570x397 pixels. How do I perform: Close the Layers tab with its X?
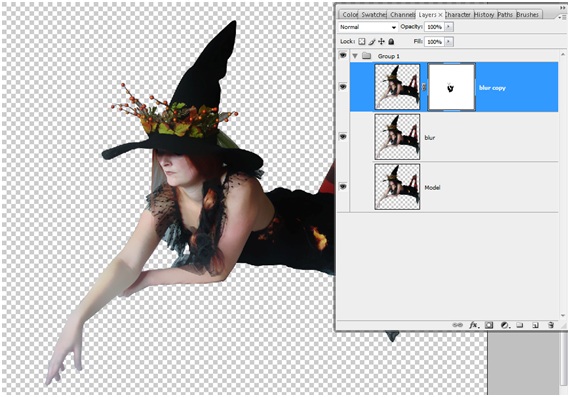click(440, 15)
